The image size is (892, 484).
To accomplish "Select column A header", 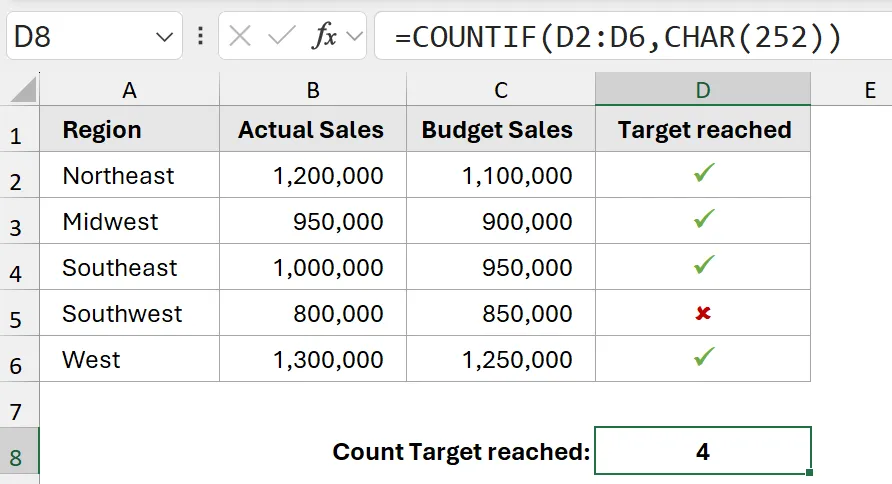I will [129, 89].
